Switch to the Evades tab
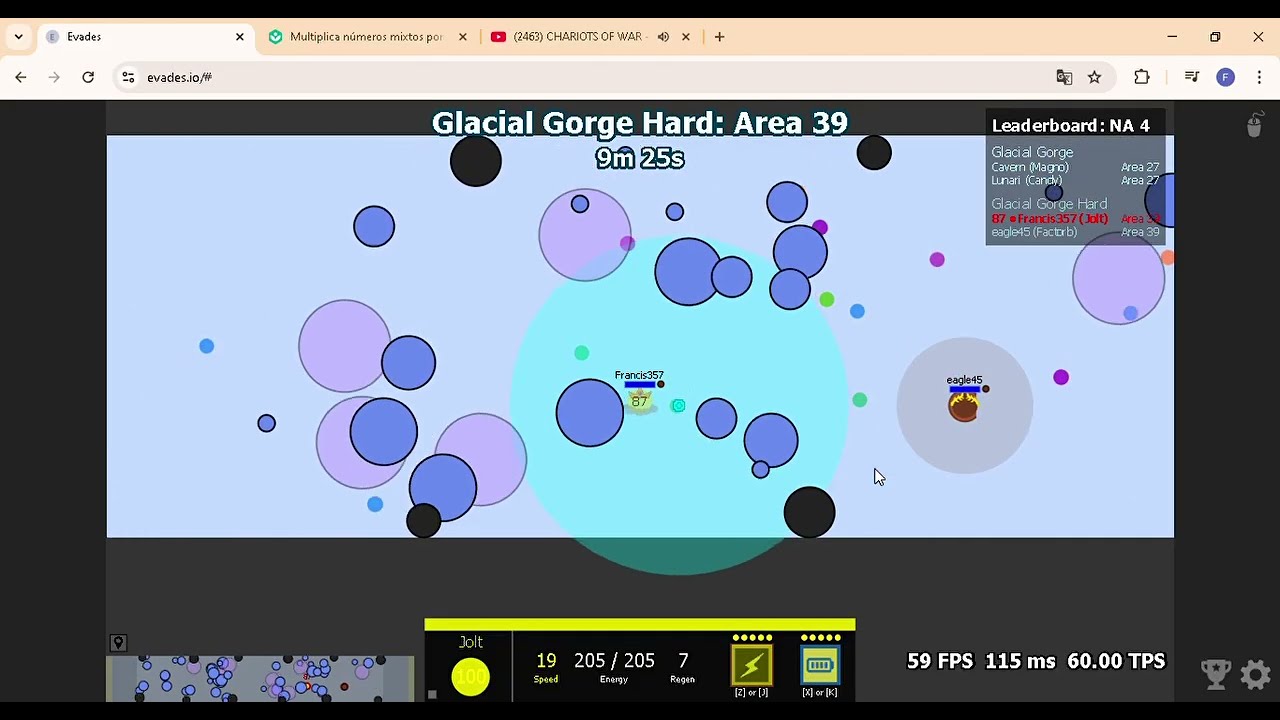The image size is (1280, 720). (145, 37)
